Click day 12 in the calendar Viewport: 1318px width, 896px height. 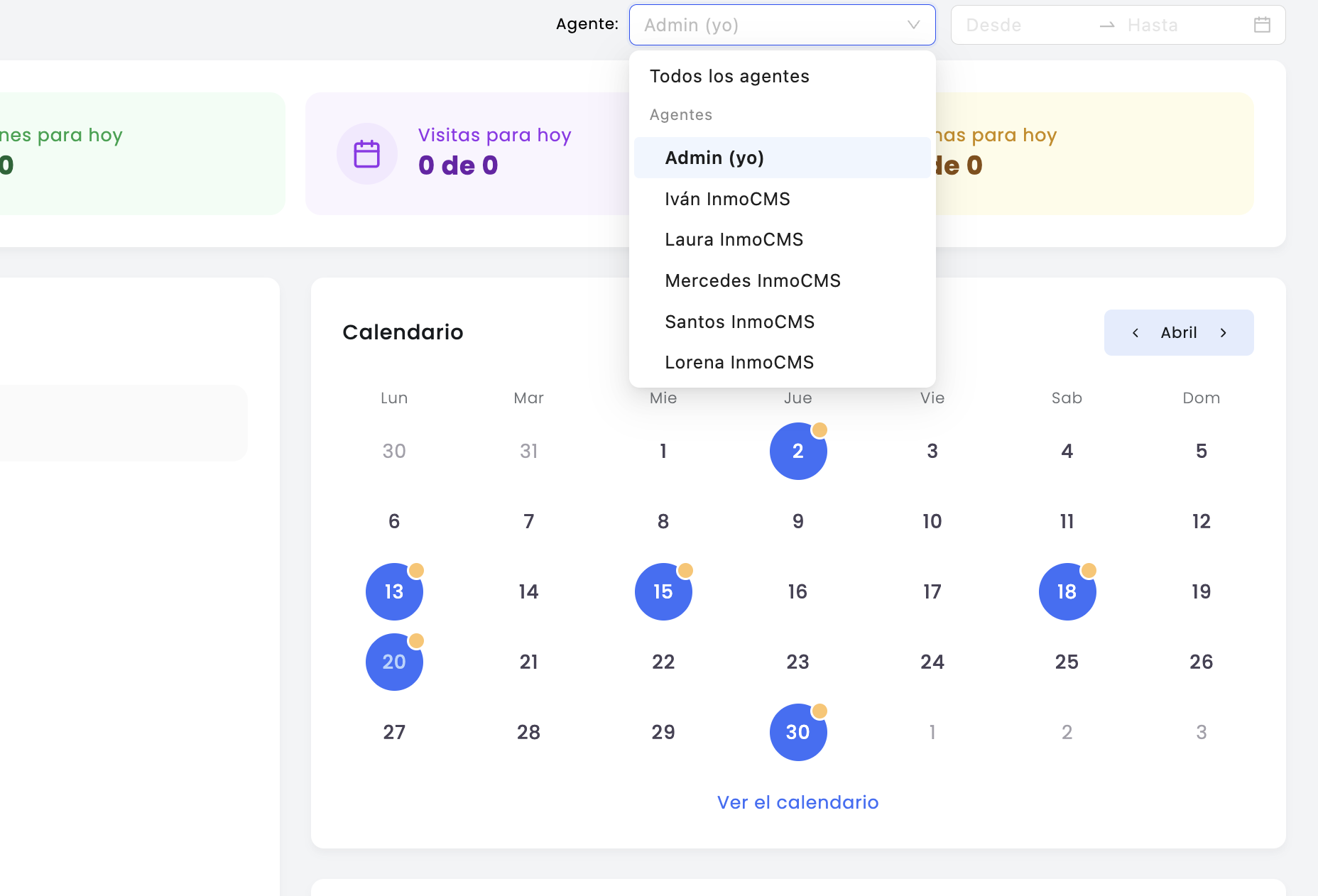coord(1202,521)
